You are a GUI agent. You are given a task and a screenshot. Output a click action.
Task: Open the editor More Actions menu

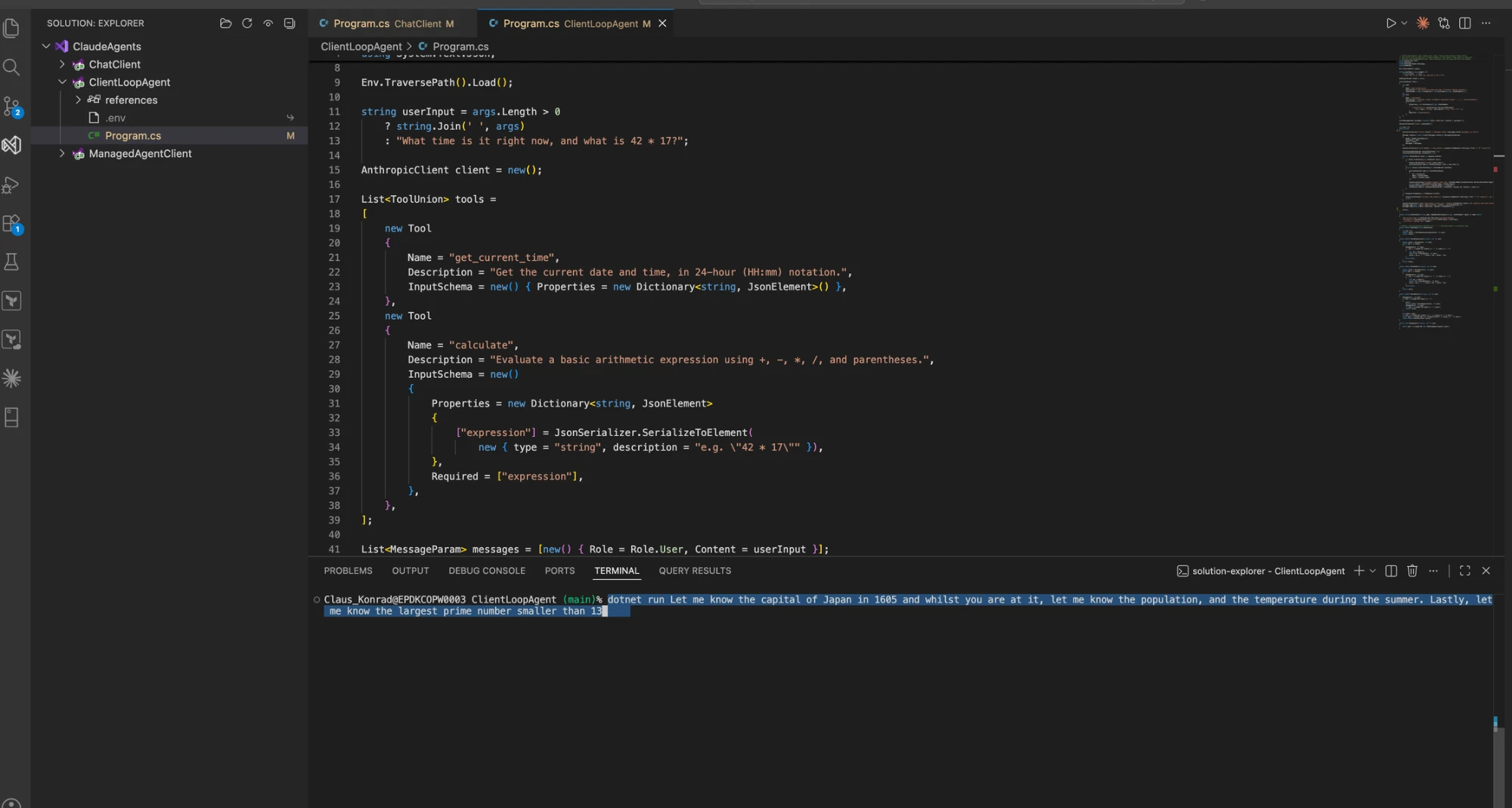coord(1486,23)
